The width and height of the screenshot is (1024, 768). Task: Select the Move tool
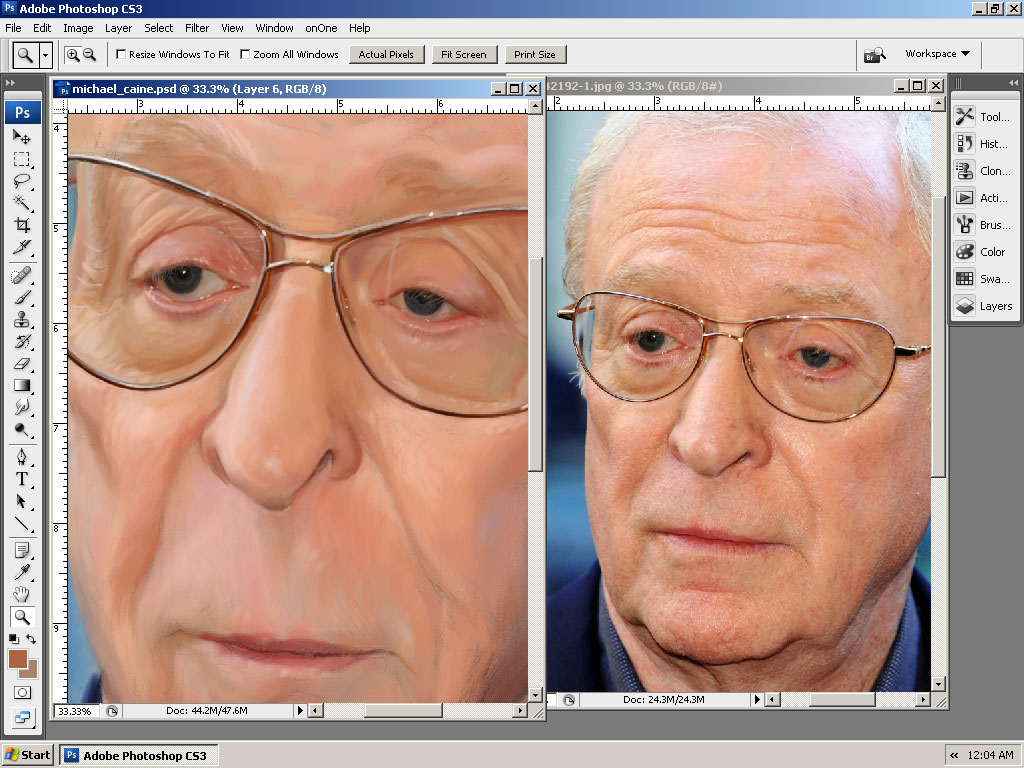pos(22,136)
